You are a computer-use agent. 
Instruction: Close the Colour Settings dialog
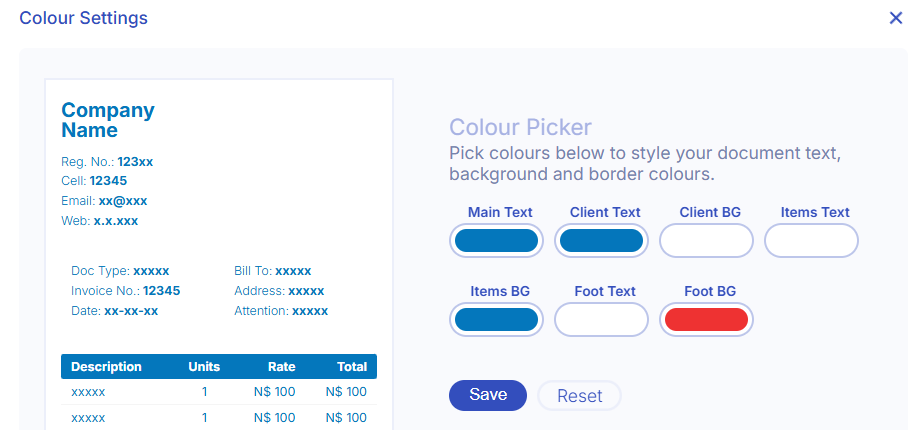(x=896, y=18)
